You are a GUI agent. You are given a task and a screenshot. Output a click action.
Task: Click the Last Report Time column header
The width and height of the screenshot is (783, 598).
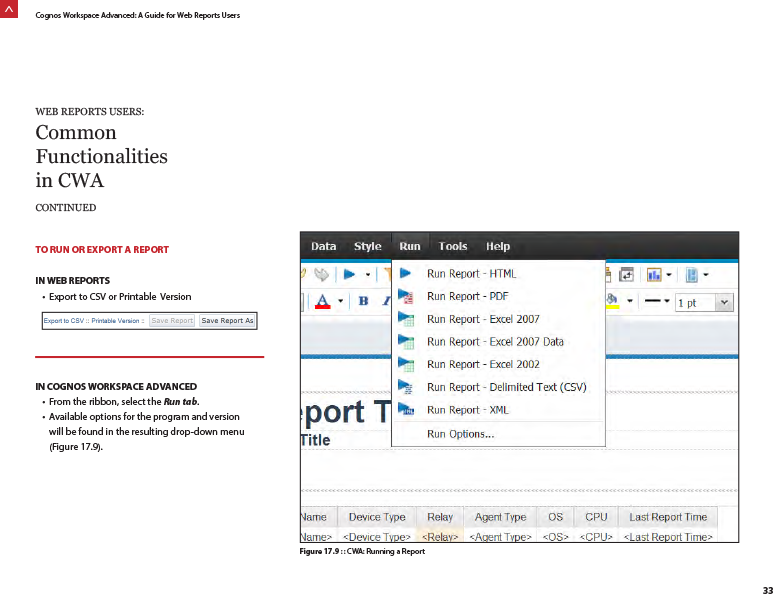coord(668,517)
